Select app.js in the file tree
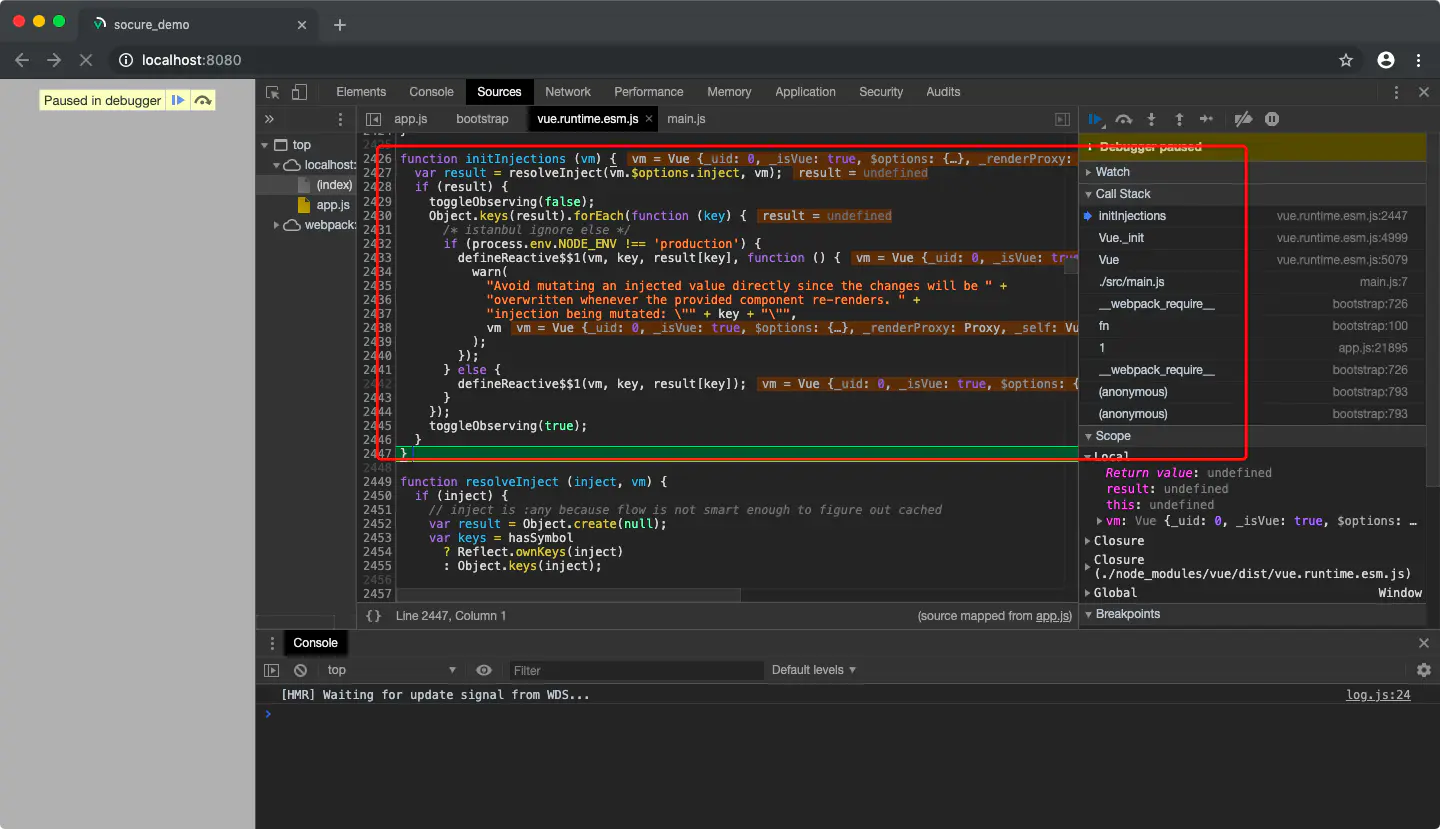This screenshot has width=1440, height=829. click(333, 205)
